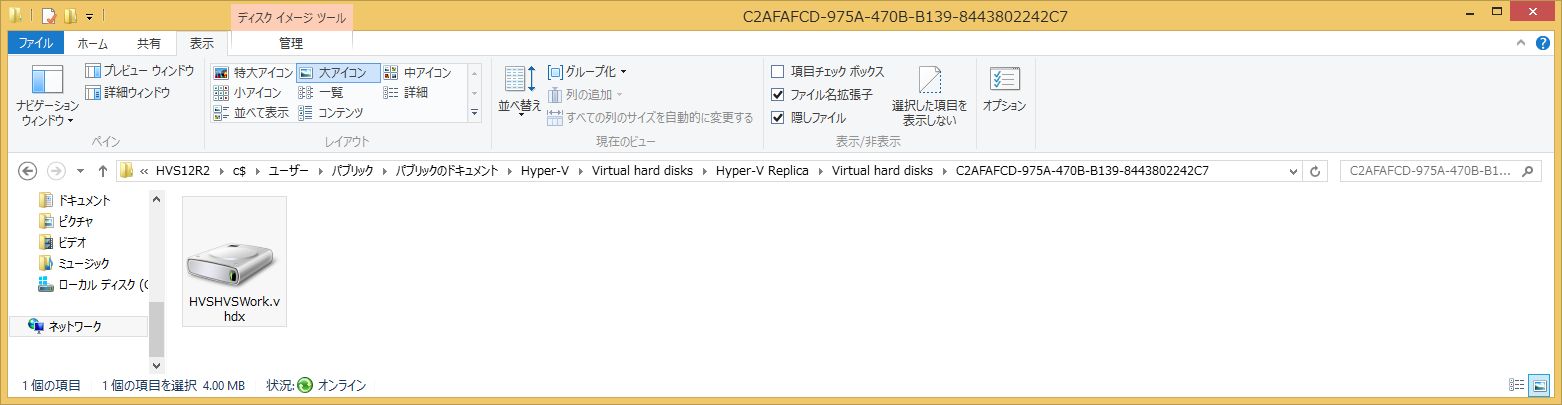Navigate to Hyper-V in the breadcrumb
1562x405 pixels.
click(545, 171)
